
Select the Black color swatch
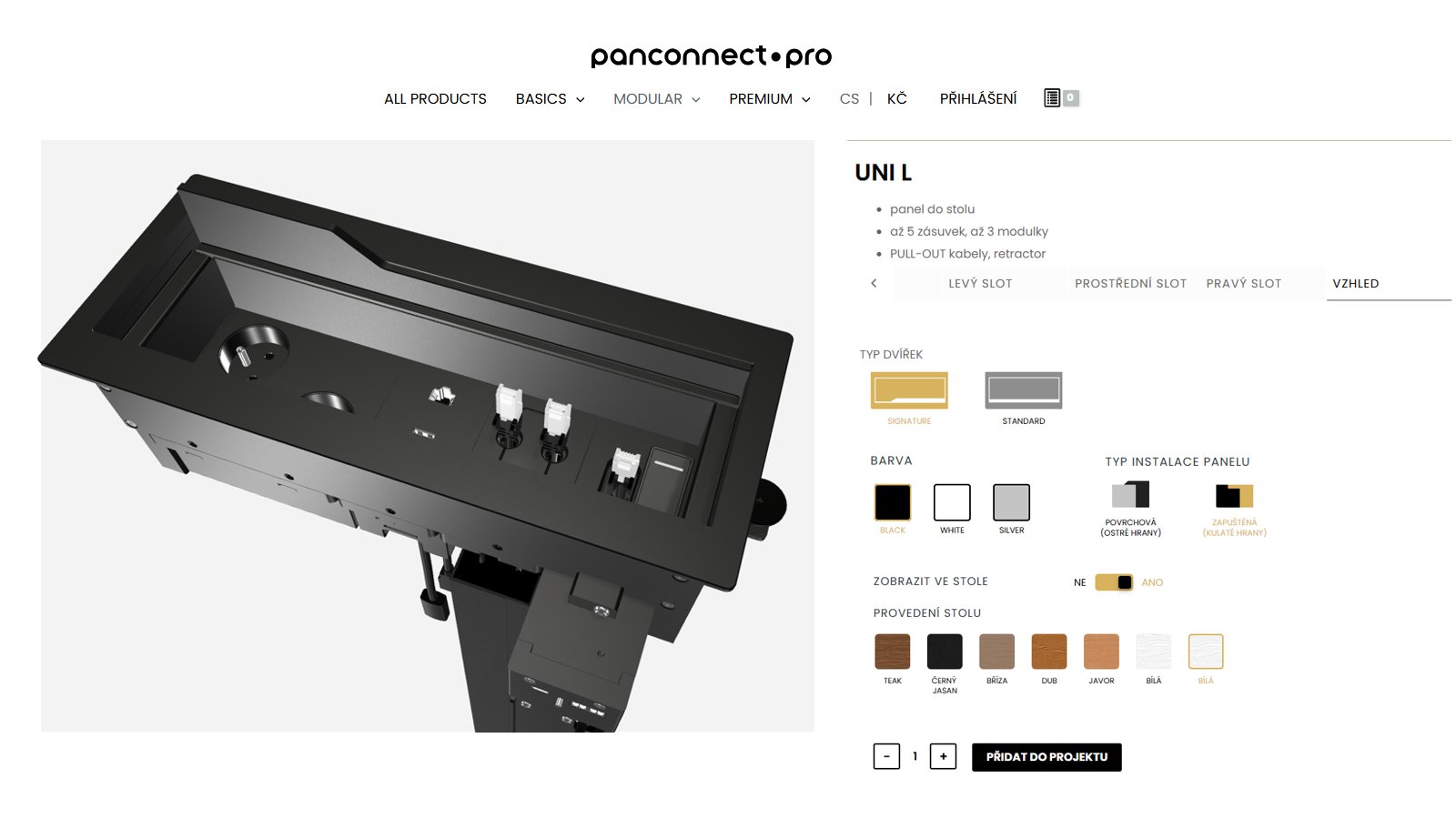(893, 502)
